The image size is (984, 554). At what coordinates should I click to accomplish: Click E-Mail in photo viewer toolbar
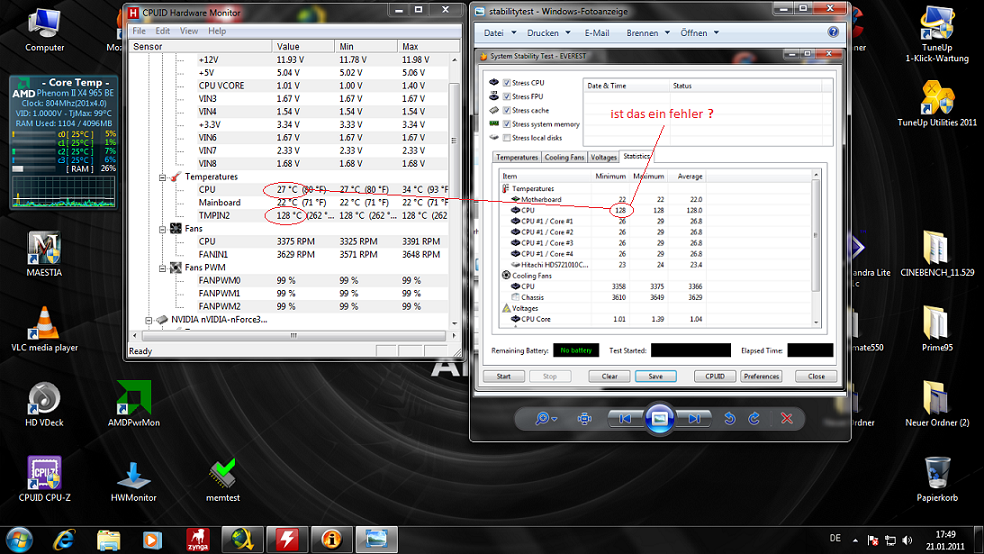597,33
